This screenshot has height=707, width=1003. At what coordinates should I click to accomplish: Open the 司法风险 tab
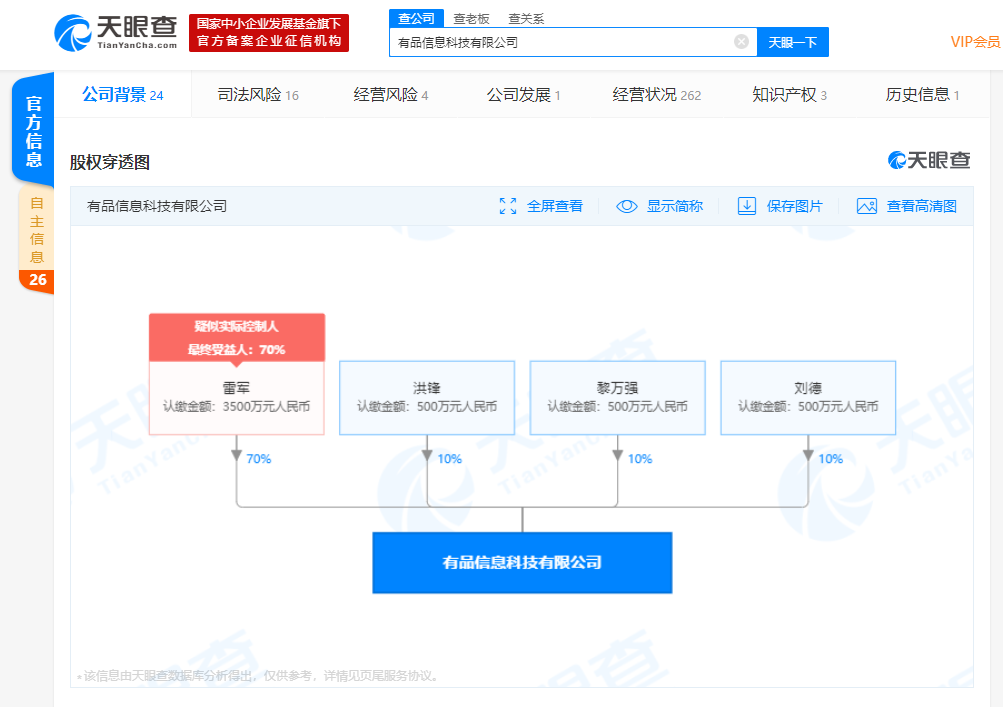tap(249, 93)
